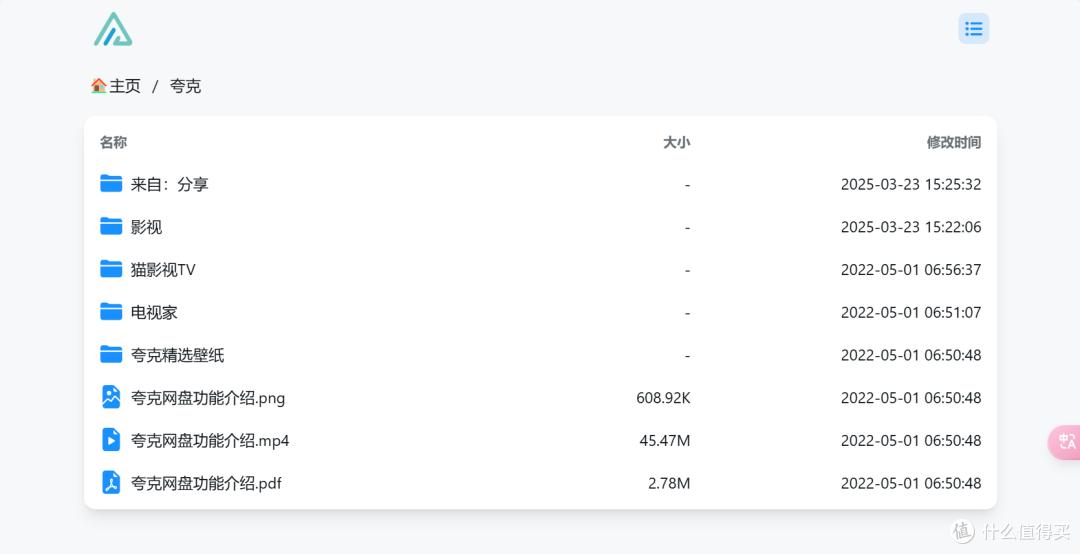Click the PDF file icon
The image size is (1080, 554).
111,483
